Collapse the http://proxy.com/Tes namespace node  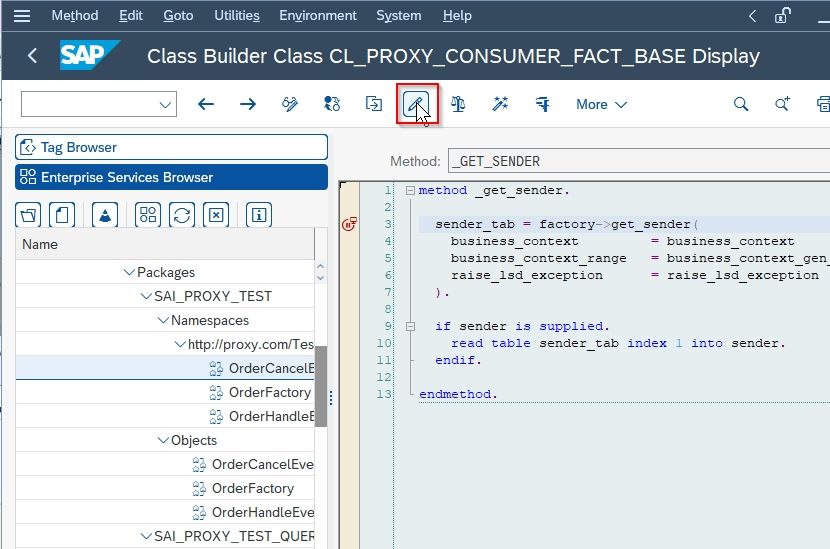click(180, 344)
